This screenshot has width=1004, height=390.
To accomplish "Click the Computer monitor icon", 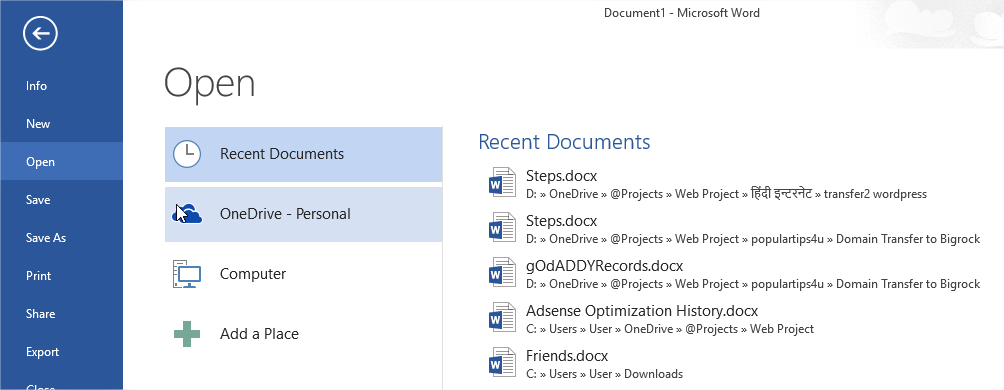I will coord(187,274).
